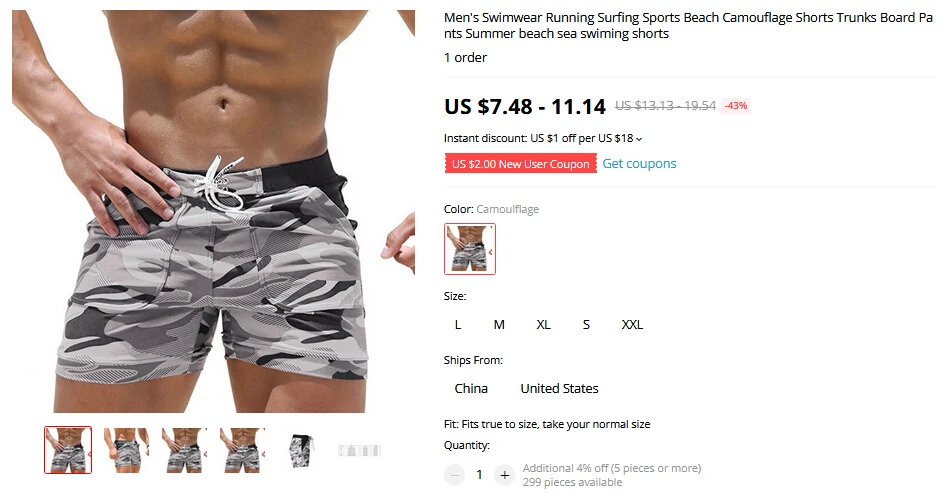
Task: Open the fourth product thumbnail
Action: [x=242, y=450]
